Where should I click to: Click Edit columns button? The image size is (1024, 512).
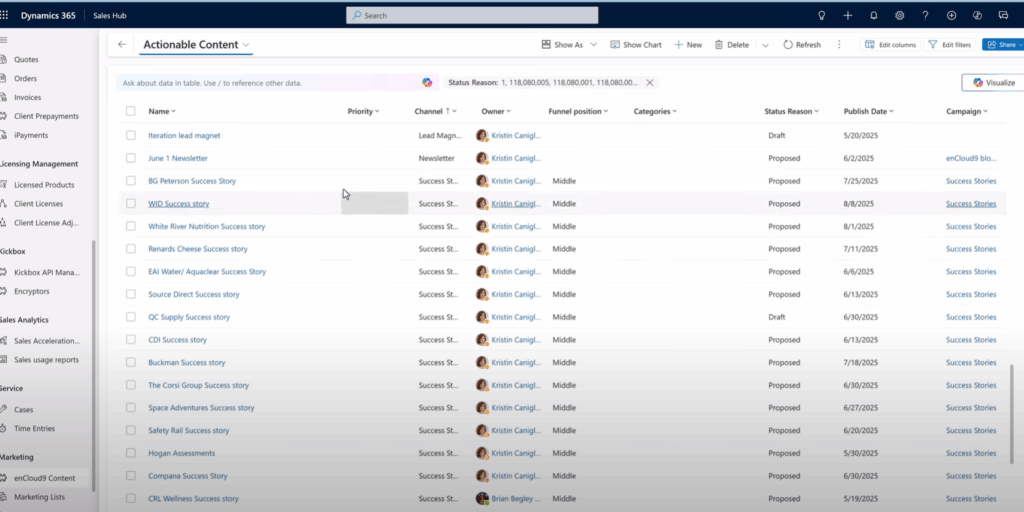pyautogui.click(x=890, y=44)
